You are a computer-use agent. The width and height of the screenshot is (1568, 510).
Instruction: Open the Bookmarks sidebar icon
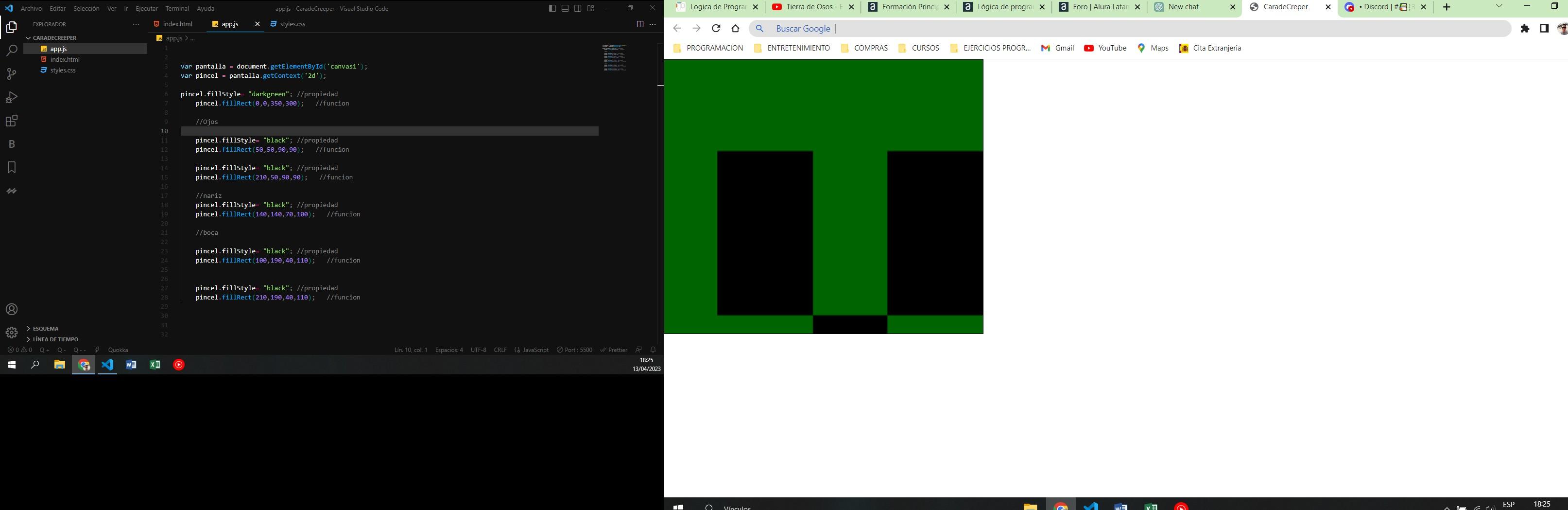tap(12, 168)
